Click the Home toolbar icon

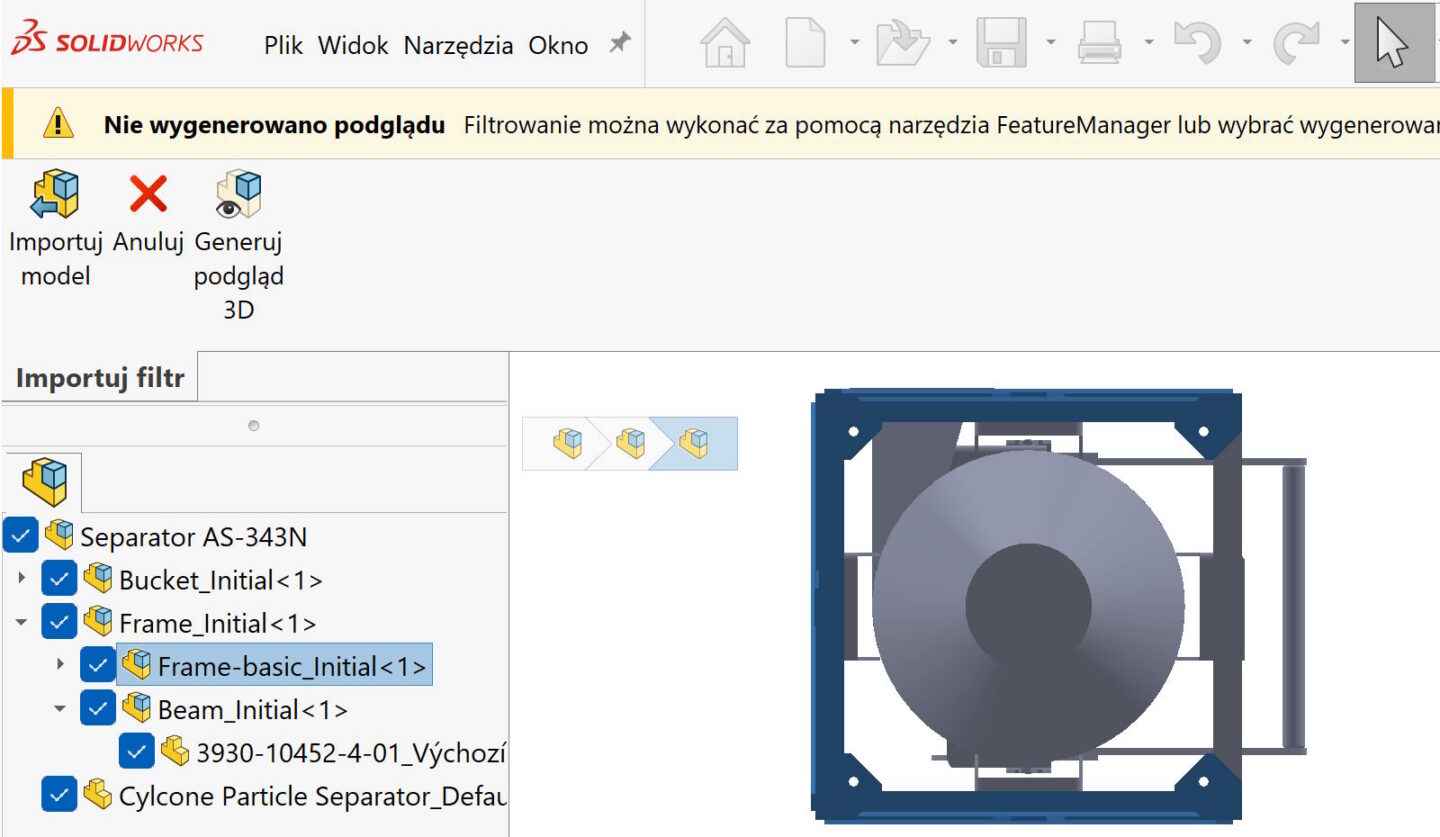(725, 44)
